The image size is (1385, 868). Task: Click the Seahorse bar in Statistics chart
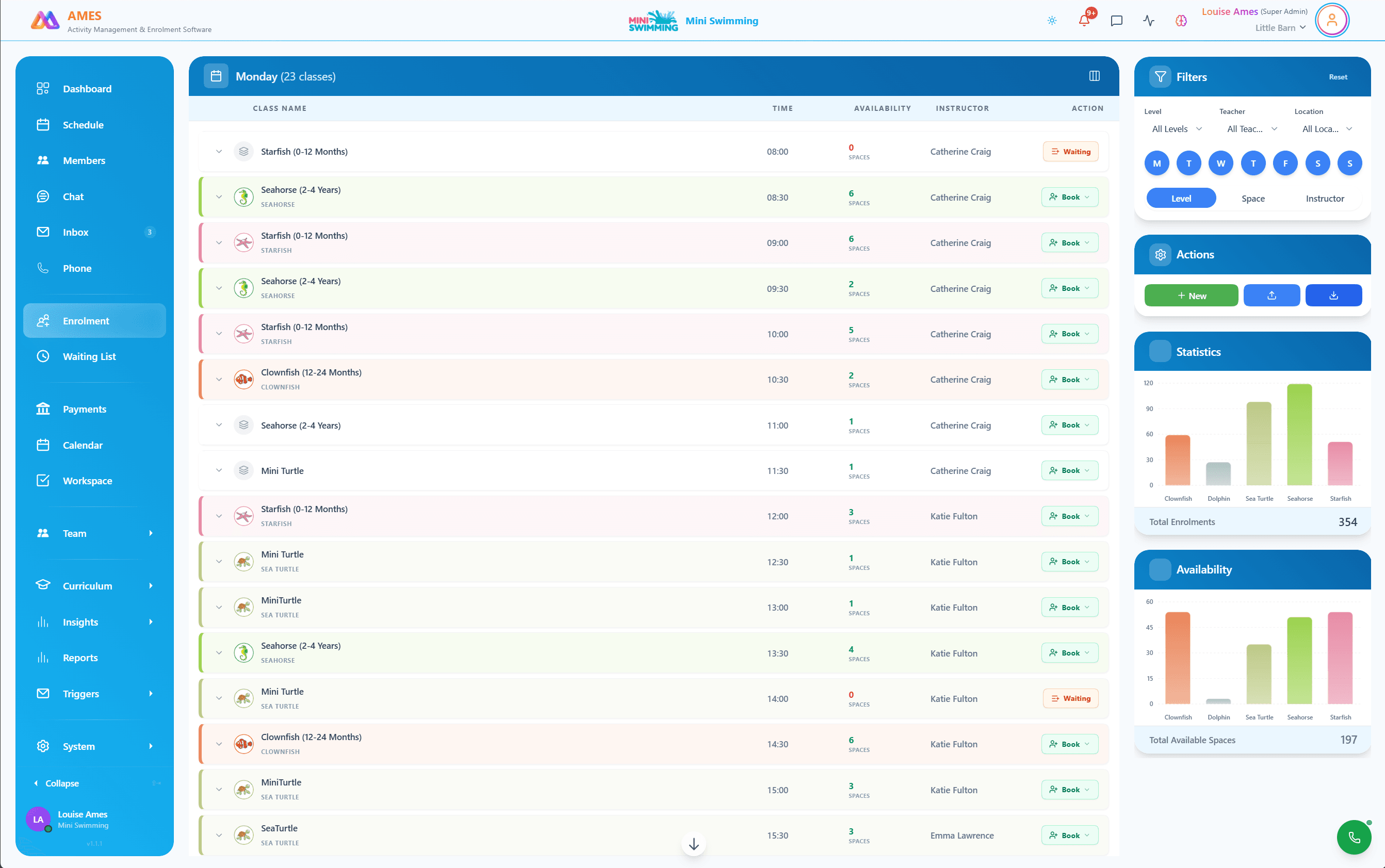coord(1299,435)
